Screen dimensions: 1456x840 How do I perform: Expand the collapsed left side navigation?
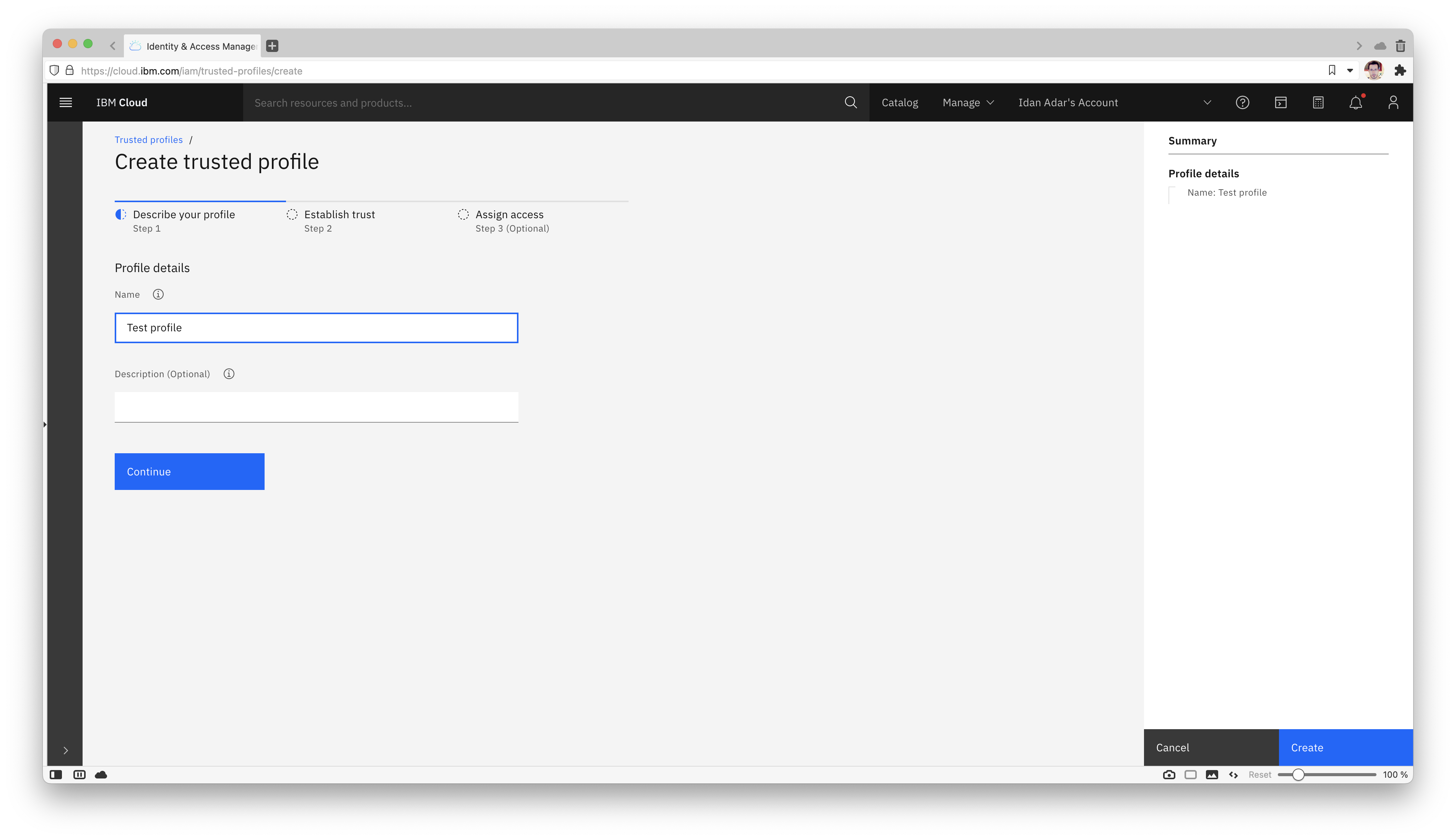point(66,751)
